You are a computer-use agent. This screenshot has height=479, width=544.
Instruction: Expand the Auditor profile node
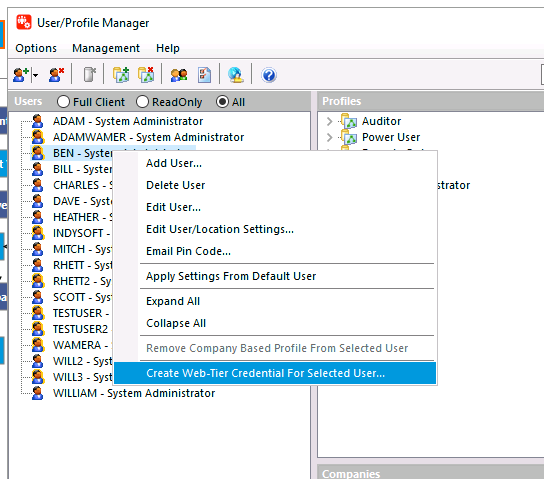(329, 121)
